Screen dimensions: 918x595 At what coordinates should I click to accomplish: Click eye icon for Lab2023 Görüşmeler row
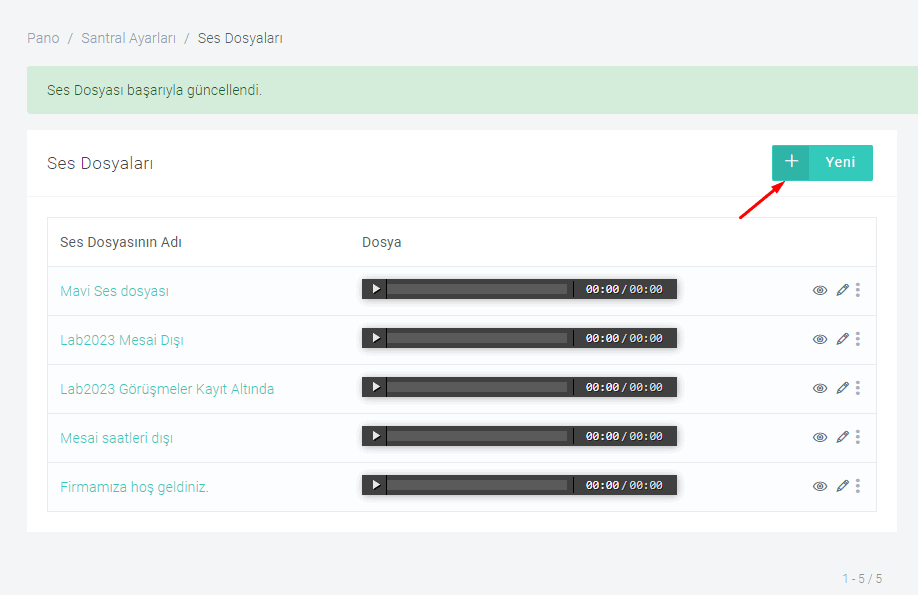[x=820, y=388]
